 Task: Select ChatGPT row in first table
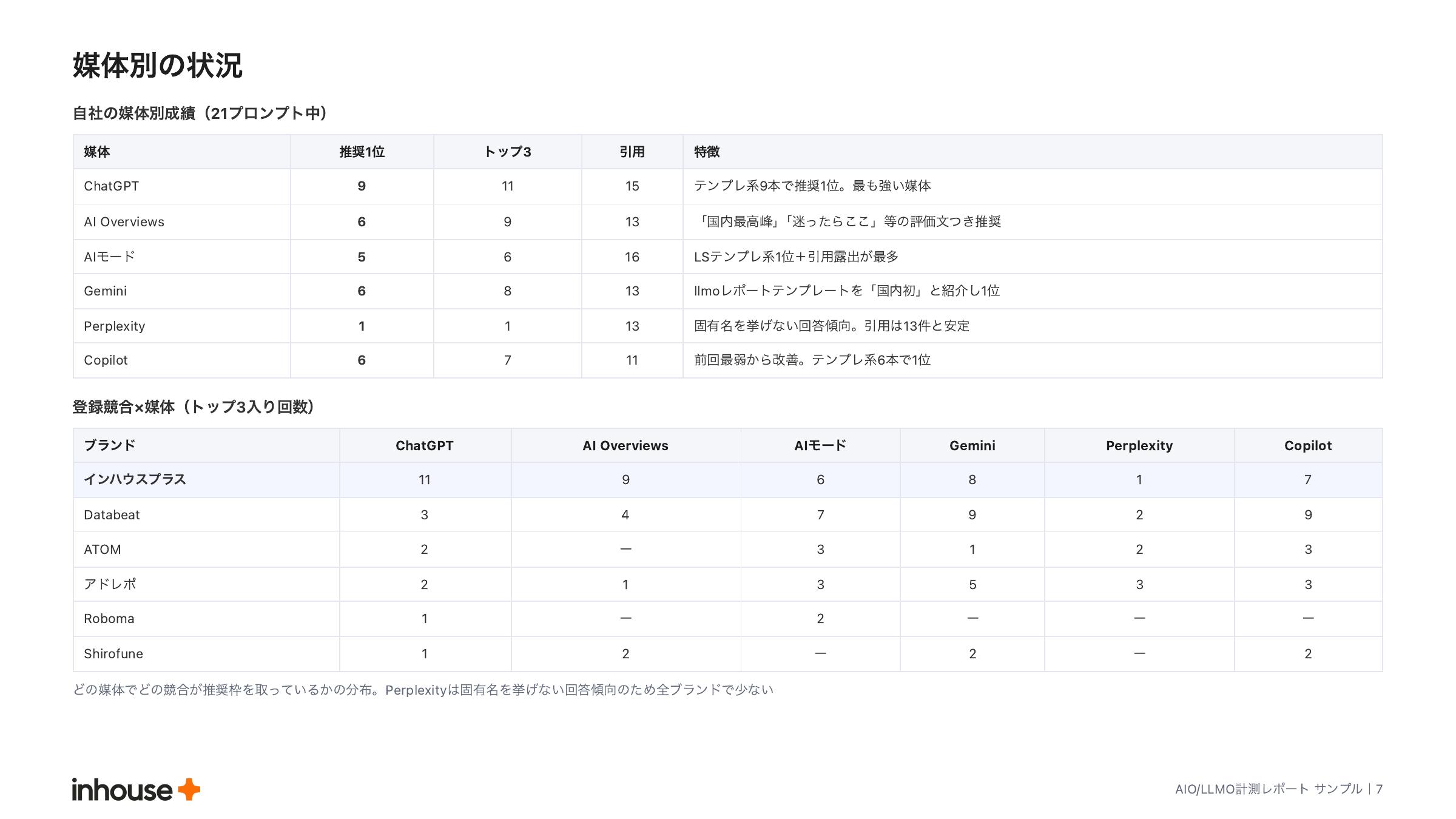pos(728,186)
